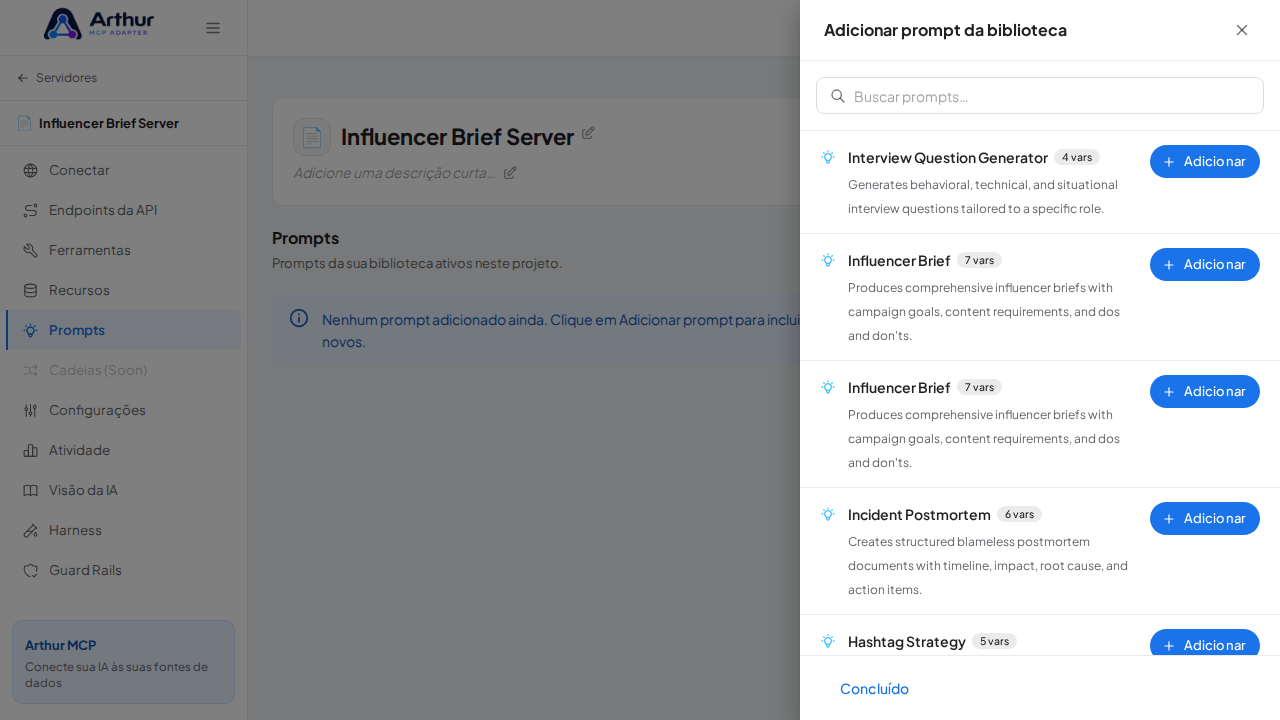Click the Hashtag Strategy title
1280x720 pixels.
(907, 642)
